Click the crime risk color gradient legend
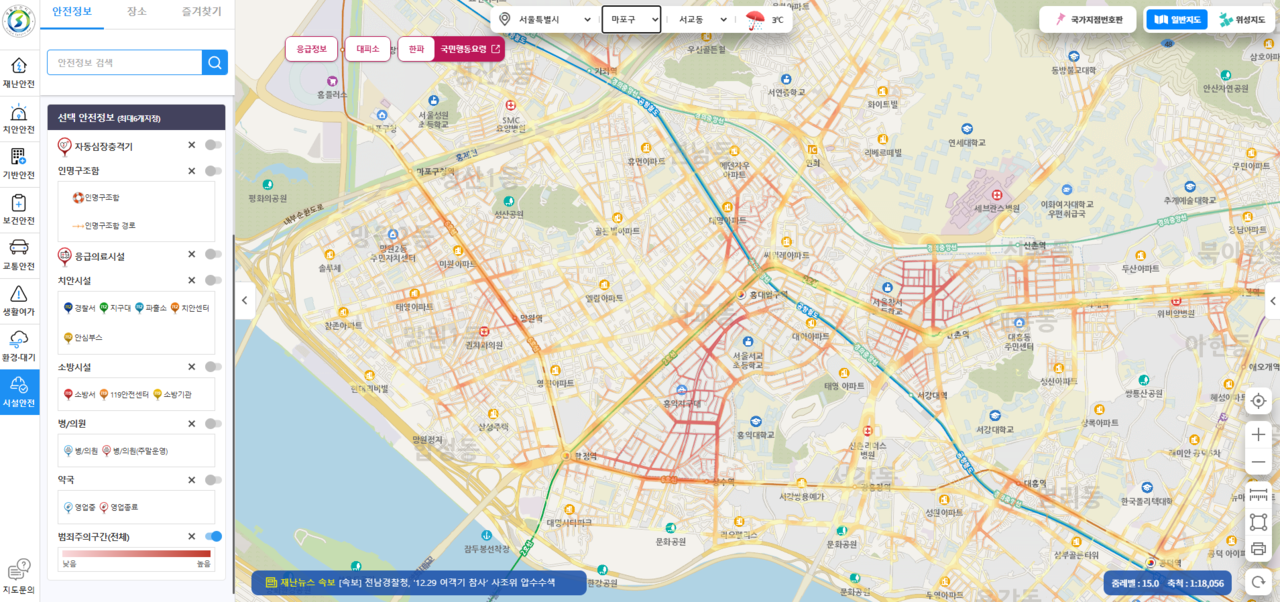1280x602 pixels. (136, 553)
